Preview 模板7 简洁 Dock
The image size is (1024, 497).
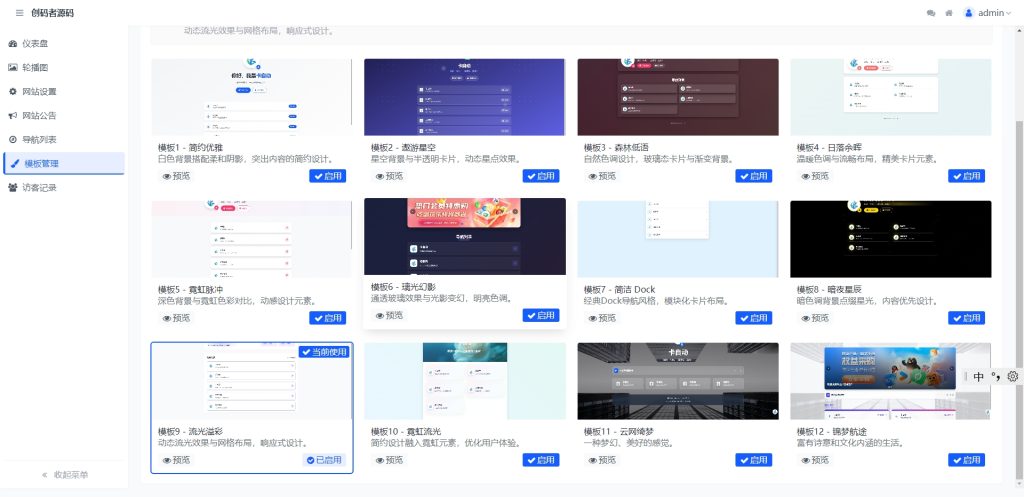pyautogui.click(x=602, y=318)
